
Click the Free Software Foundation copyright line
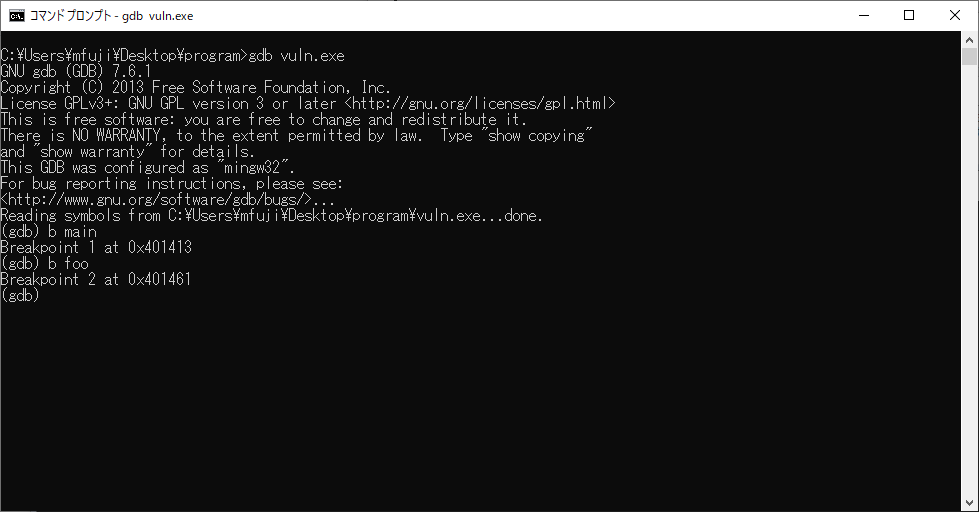pyautogui.click(x=195, y=88)
